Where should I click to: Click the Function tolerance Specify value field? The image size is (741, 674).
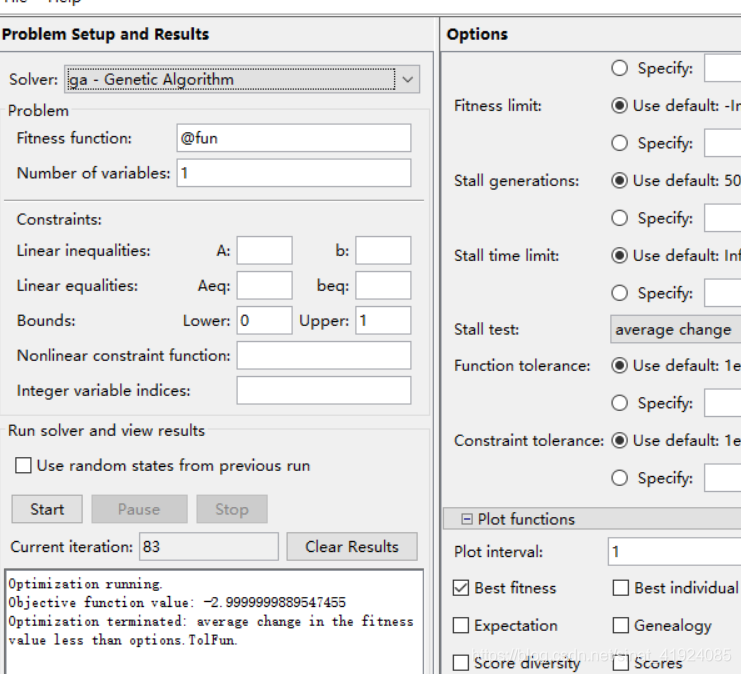pyautogui.click(x=723, y=403)
